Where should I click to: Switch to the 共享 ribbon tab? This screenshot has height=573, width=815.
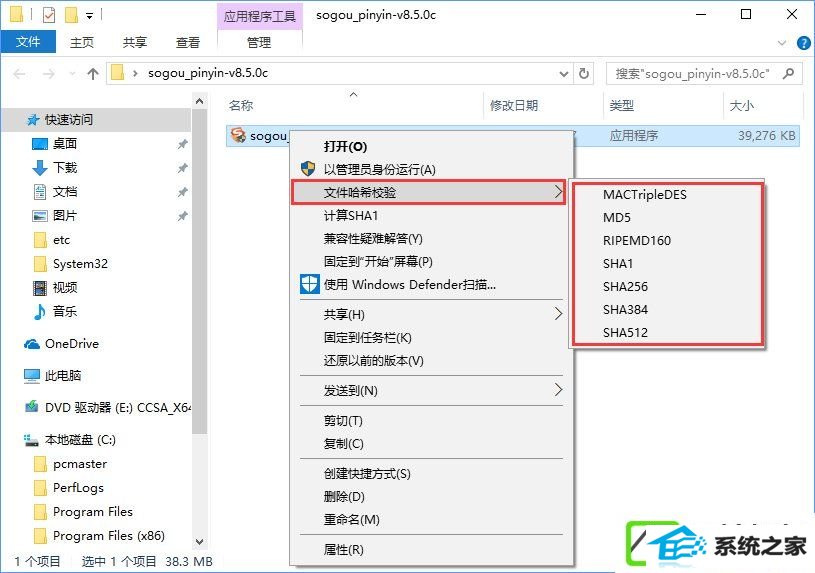(135, 42)
